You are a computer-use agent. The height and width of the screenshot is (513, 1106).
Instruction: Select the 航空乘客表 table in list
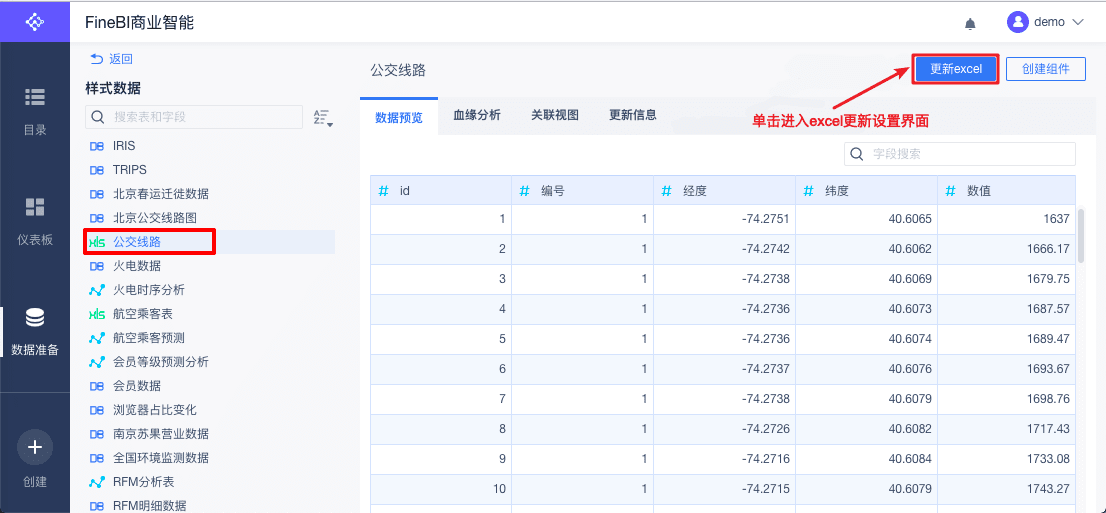tap(149, 314)
